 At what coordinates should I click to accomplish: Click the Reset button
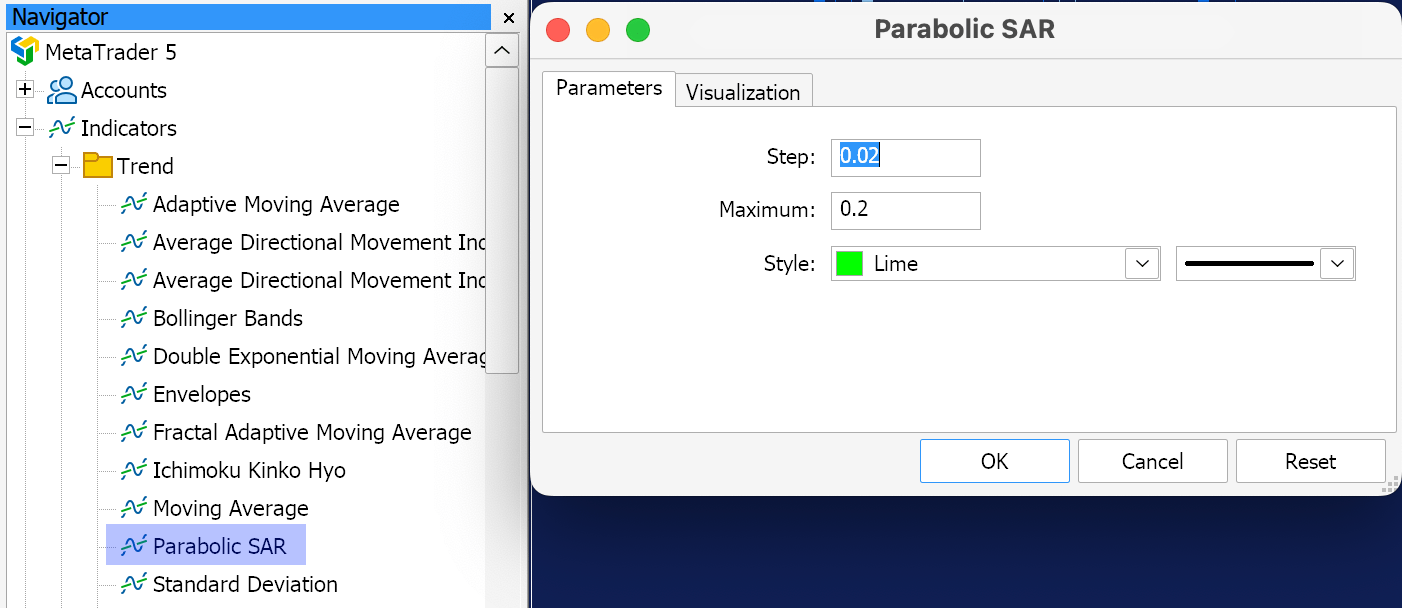[1311, 461]
